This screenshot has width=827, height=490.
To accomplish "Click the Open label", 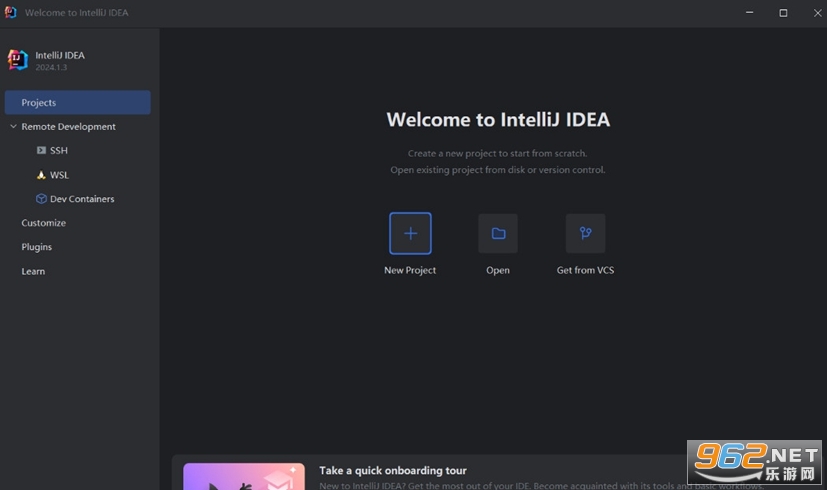I will (498, 270).
